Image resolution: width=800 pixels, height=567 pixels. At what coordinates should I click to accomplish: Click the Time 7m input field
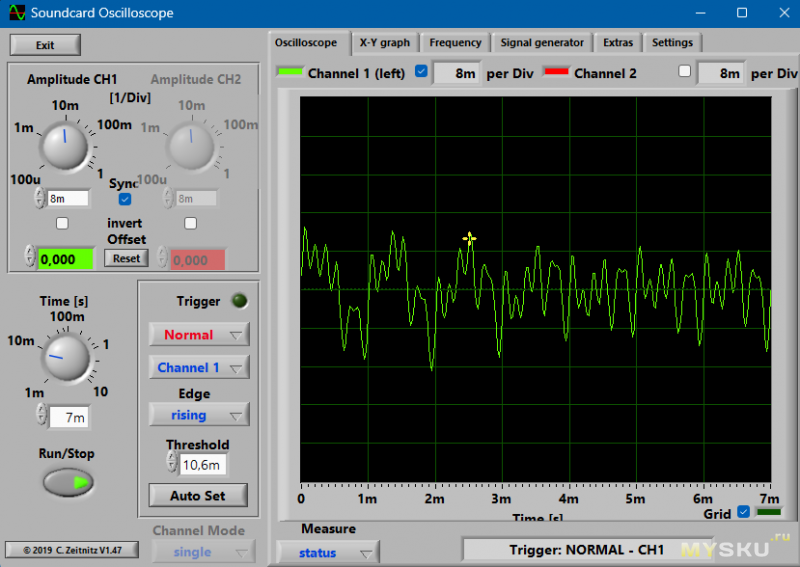click(69, 417)
